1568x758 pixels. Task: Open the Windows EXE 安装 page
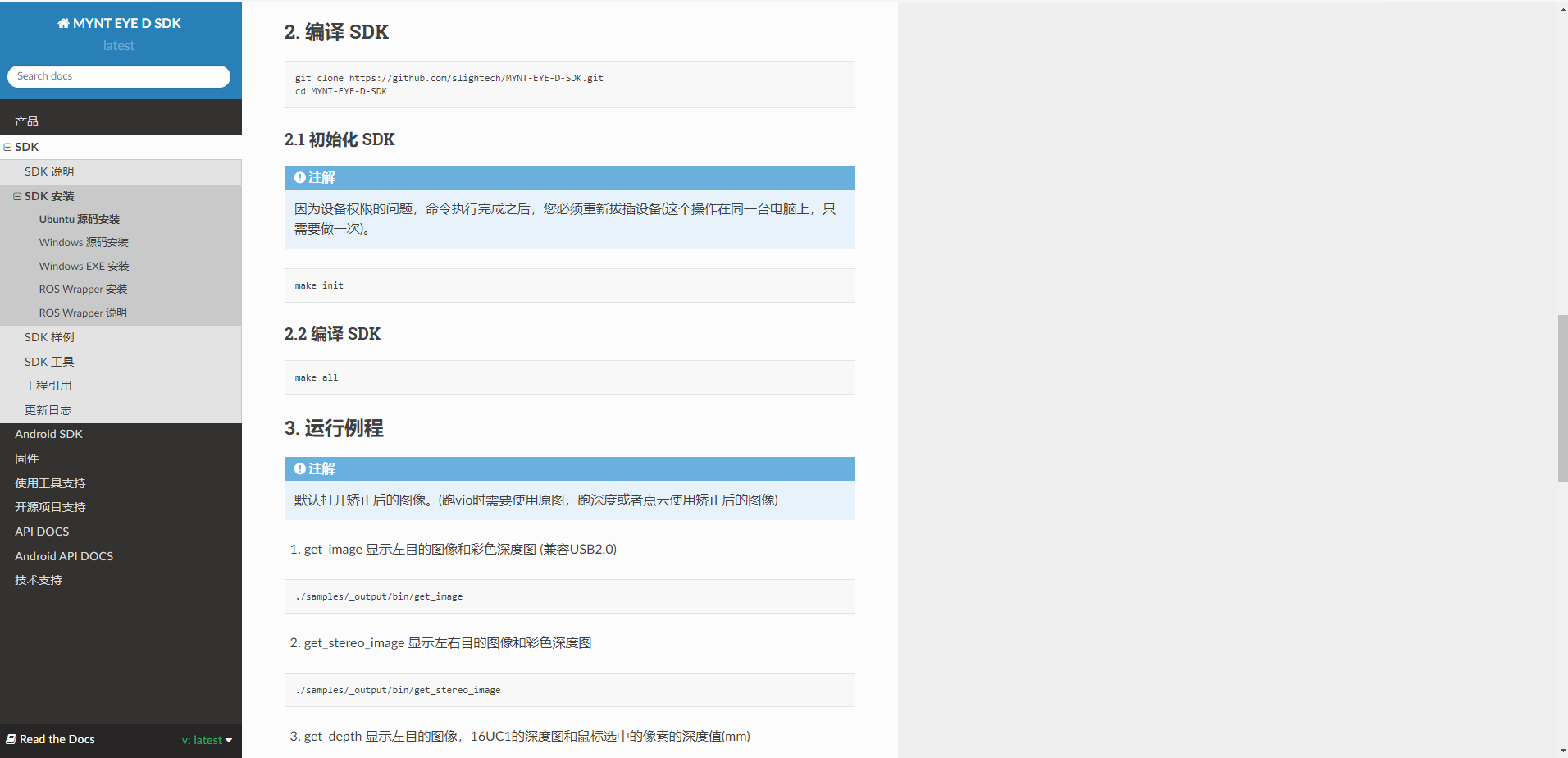pos(84,266)
